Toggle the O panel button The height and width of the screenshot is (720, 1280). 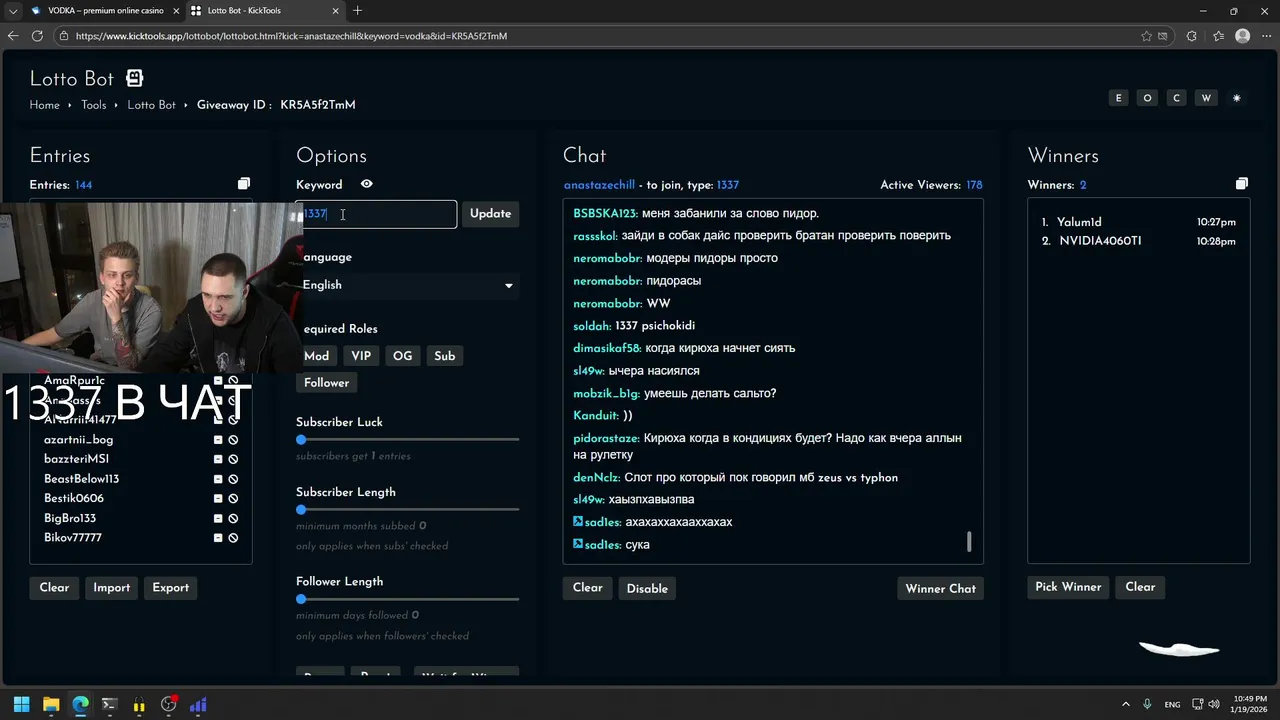coord(1148,98)
